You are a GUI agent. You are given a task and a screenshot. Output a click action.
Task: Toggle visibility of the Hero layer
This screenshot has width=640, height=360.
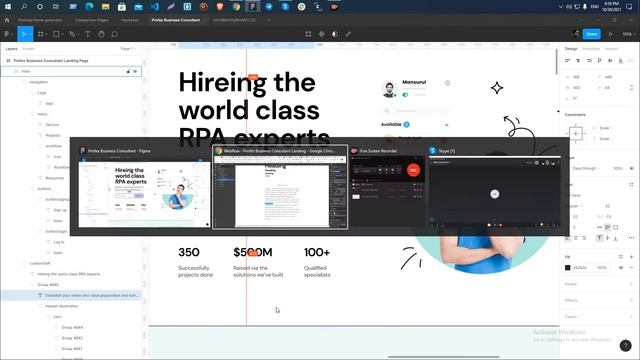pyautogui.click(x=135, y=71)
